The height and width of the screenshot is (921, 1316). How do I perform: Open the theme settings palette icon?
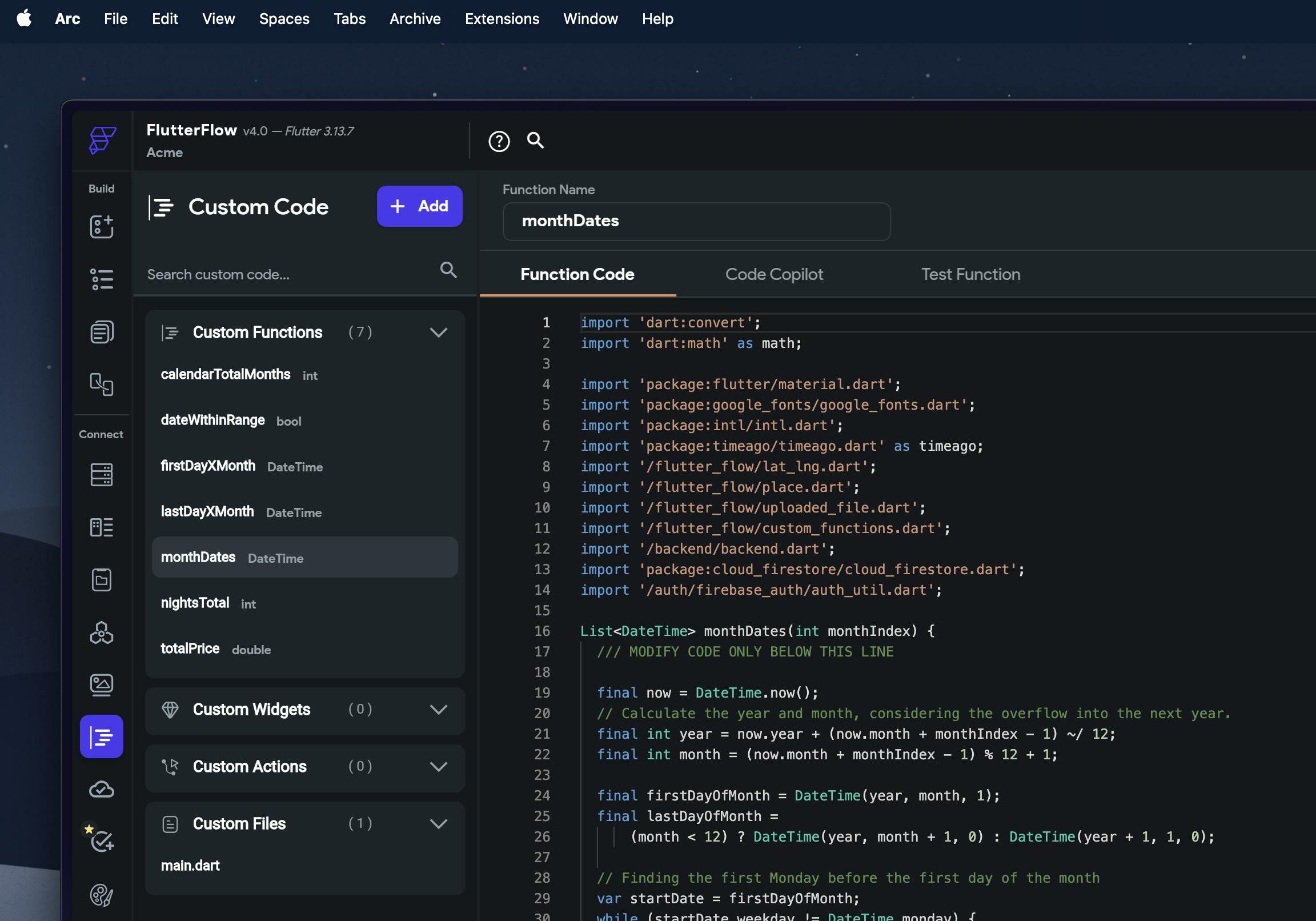(x=102, y=895)
